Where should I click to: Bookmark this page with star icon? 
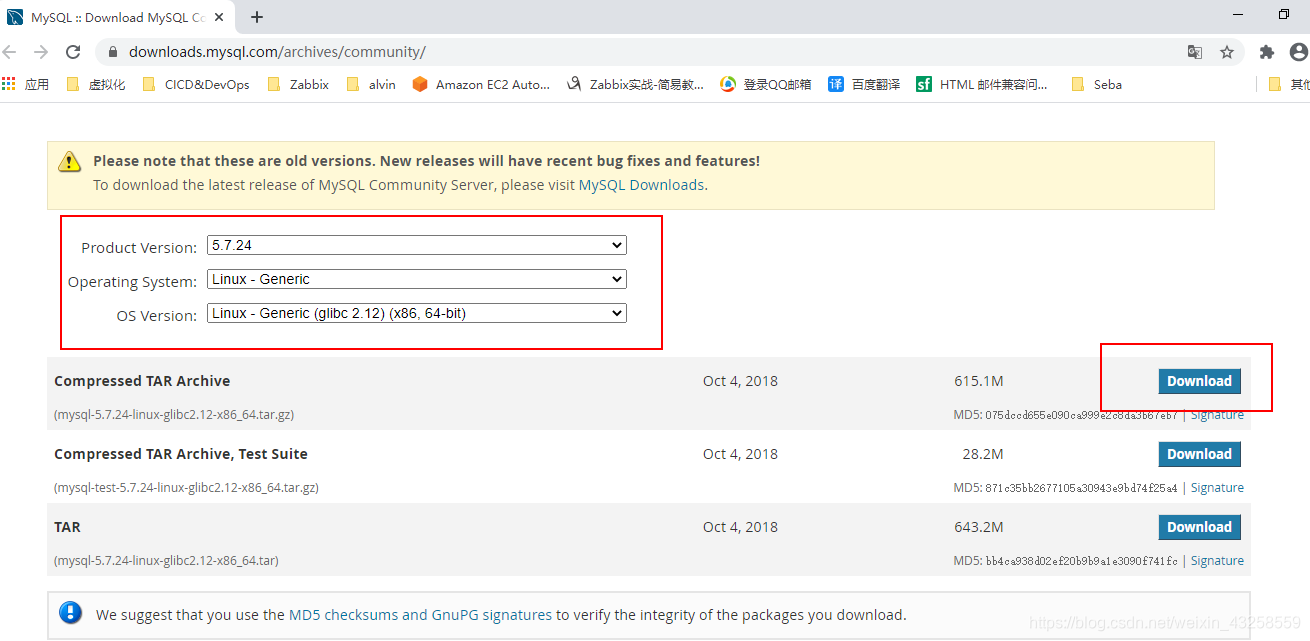pyautogui.click(x=1227, y=52)
